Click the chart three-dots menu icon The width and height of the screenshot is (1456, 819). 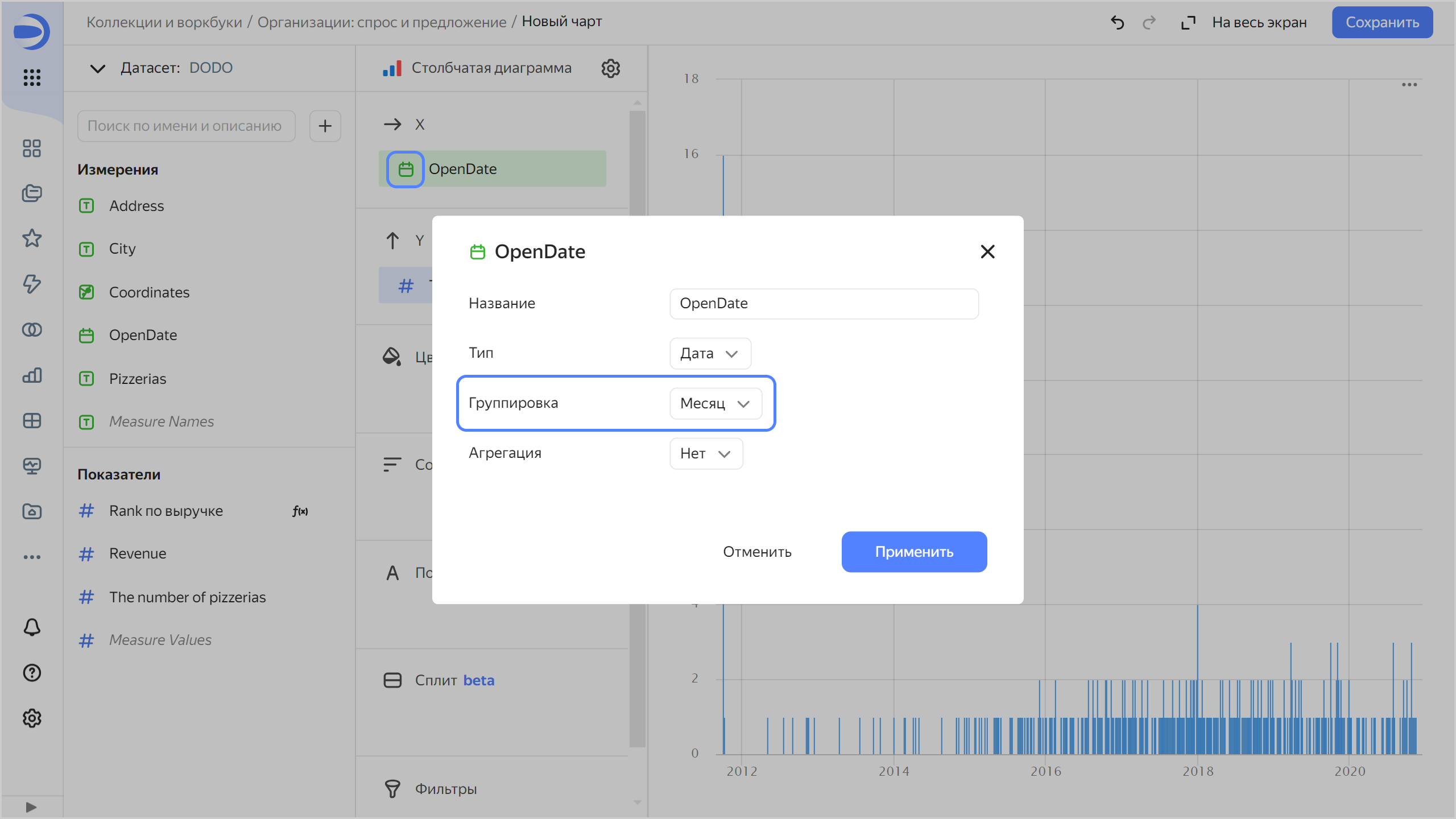tap(1409, 85)
